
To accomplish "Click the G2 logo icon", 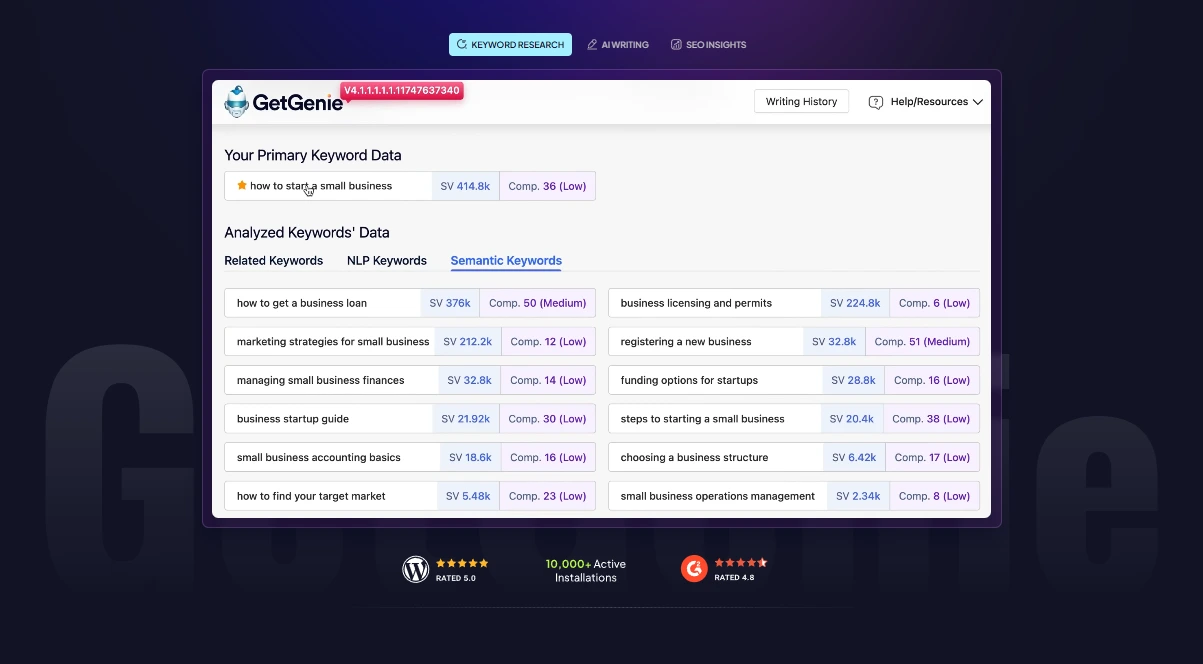I will coord(694,569).
